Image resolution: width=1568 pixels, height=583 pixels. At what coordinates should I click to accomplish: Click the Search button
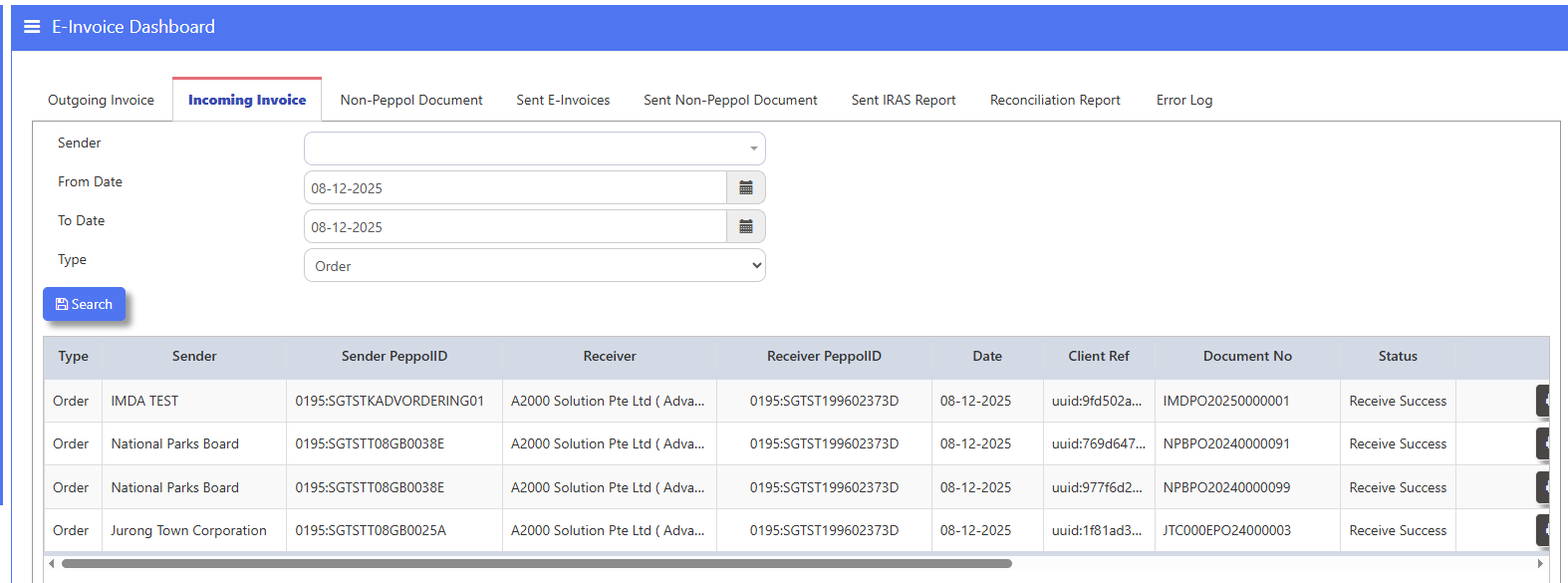point(84,304)
